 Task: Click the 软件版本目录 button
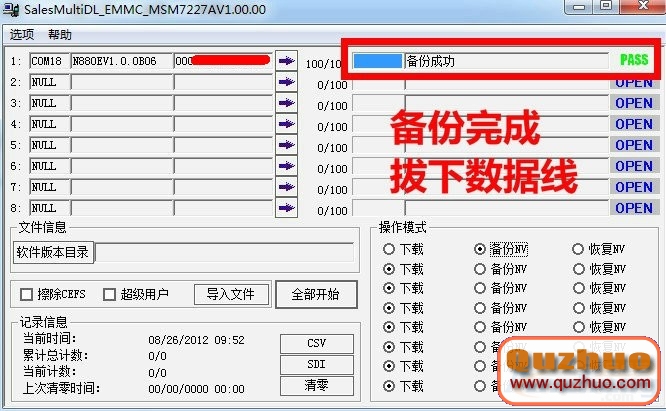53,253
